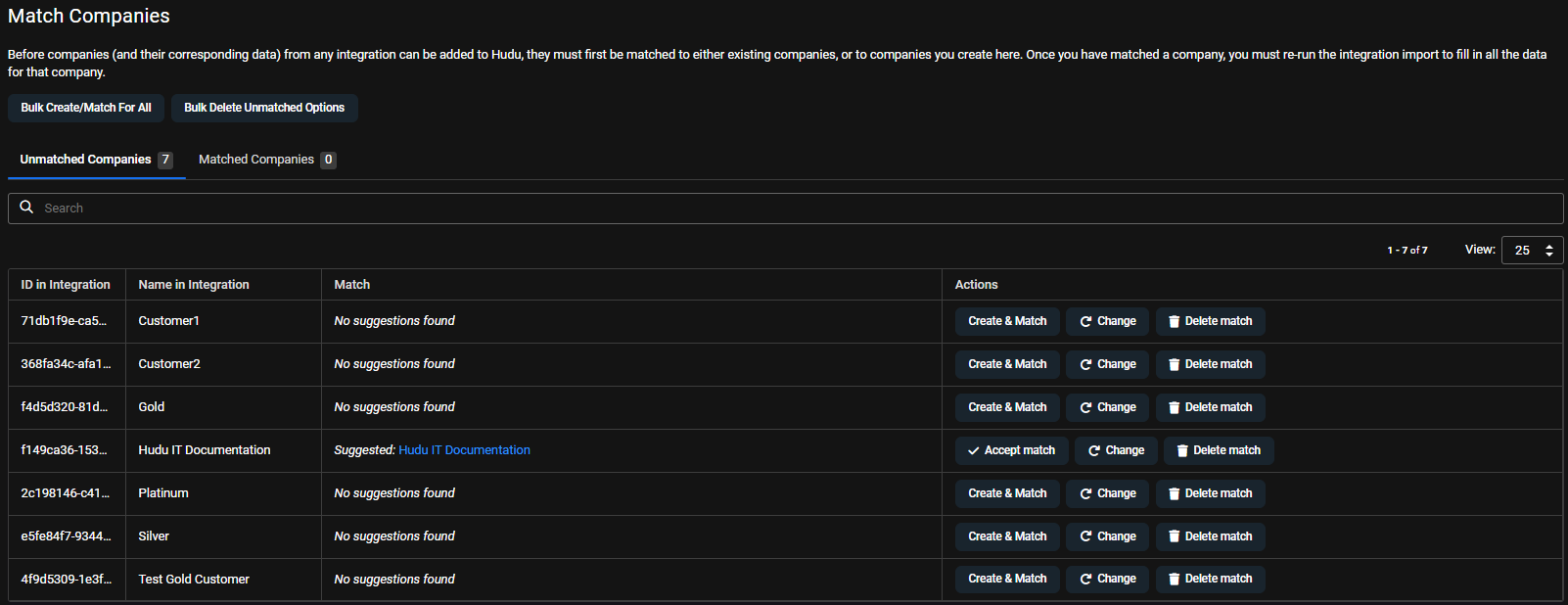Viewport: 1568px width, 605px height.
Task: Click the search magnifier icon
Action: click(x=26, y=208)
